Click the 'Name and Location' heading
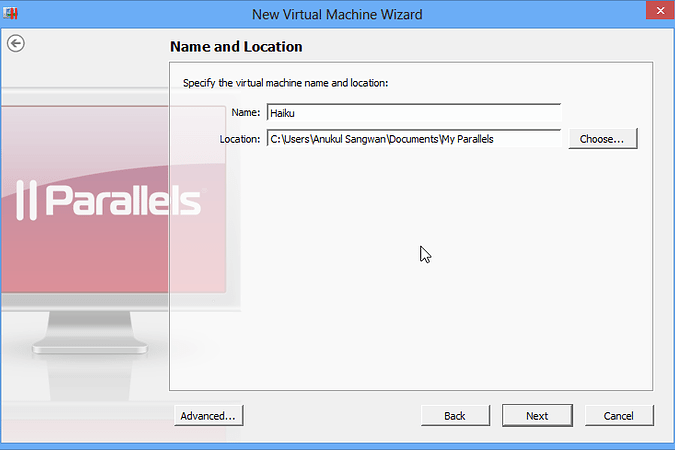The width and height of the screenshot is (675, 450). pyautogui.click(x=236, y=47)
